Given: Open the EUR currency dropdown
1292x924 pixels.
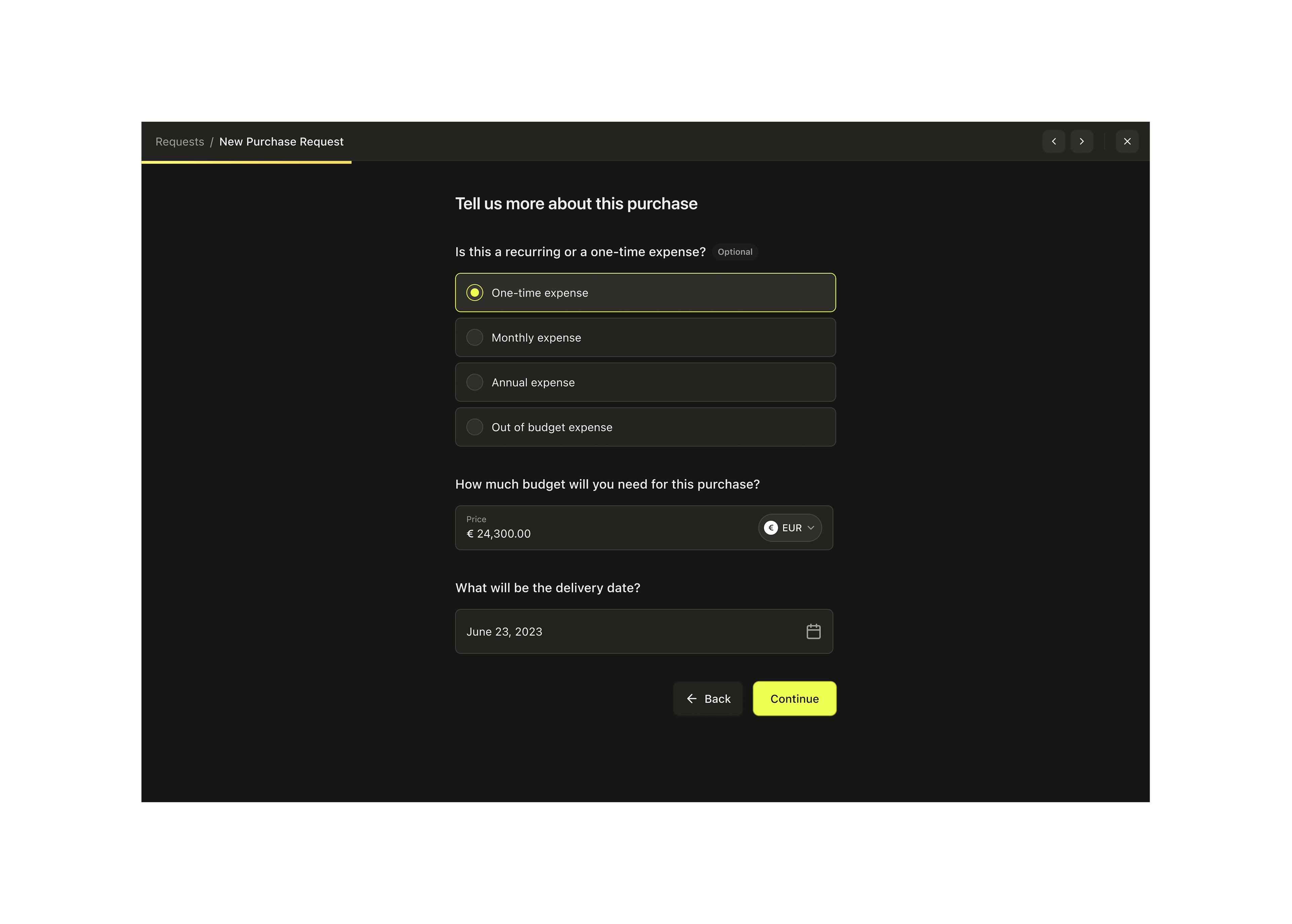Looking at the screenshot, I should [x=792, y=528].
